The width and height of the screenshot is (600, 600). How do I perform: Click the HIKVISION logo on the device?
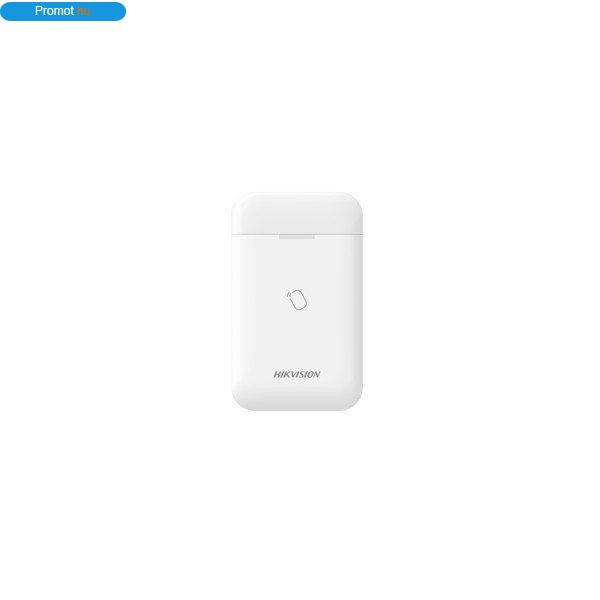tap(297, 374)
